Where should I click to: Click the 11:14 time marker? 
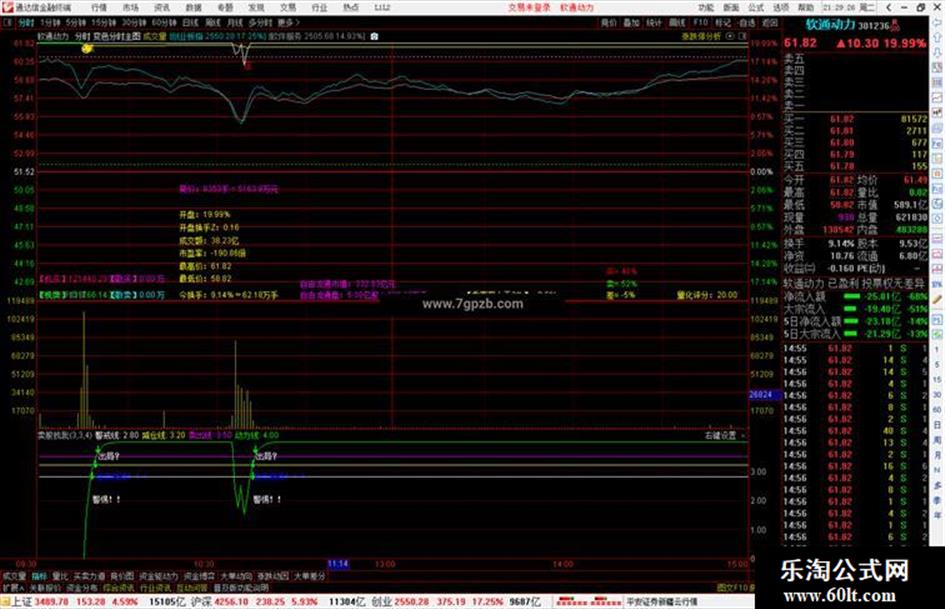(x=338, y=563)
